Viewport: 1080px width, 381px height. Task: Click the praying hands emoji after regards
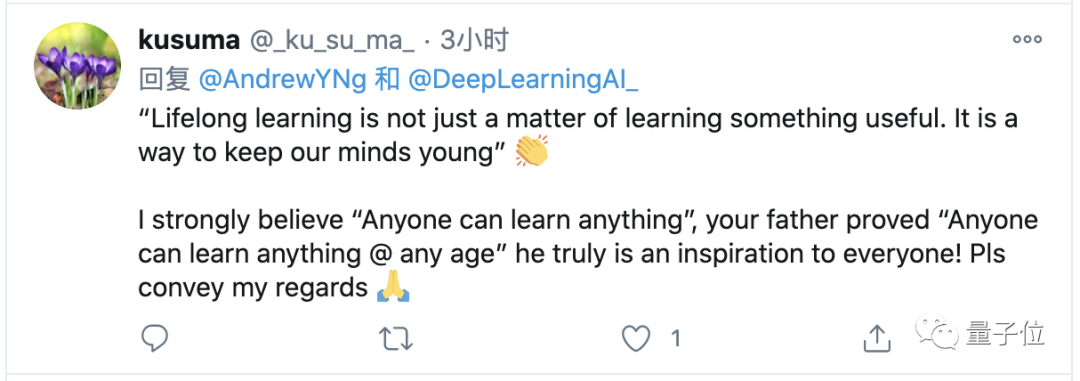pyautogui.click(x=393, y=287)
